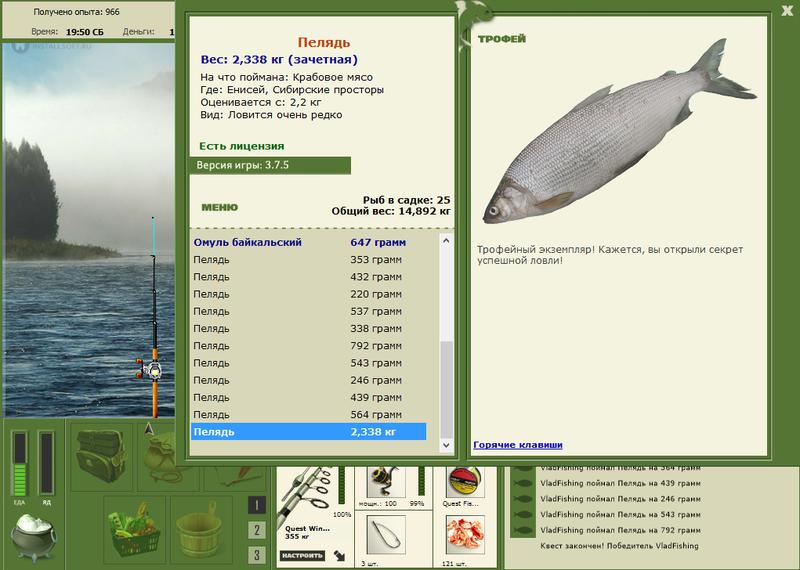
Task: Click the Версия игры: 3.7.5 bar
Action: 270,165
